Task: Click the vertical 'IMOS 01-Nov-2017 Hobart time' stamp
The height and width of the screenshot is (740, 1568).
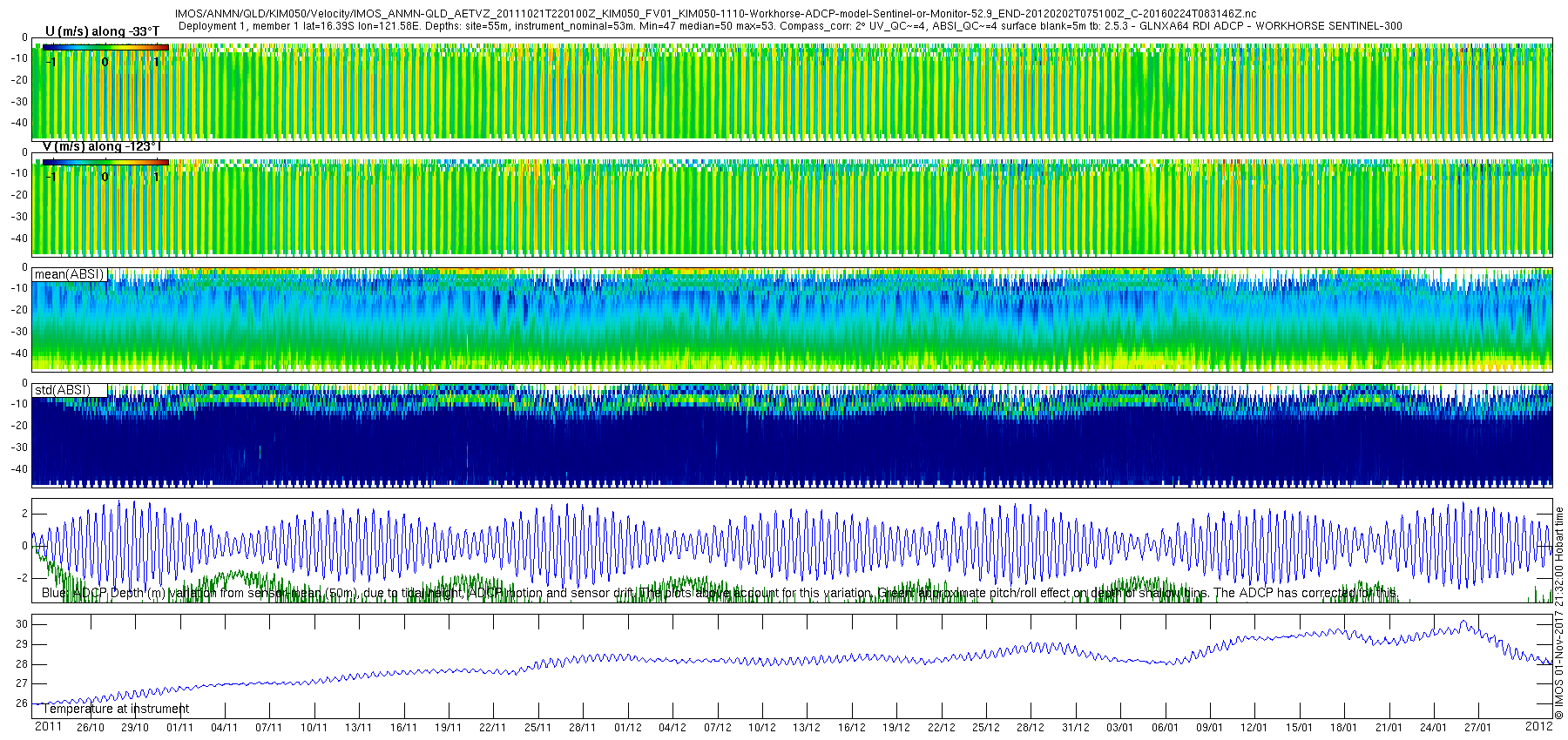Action: (x=1559, y=614)
